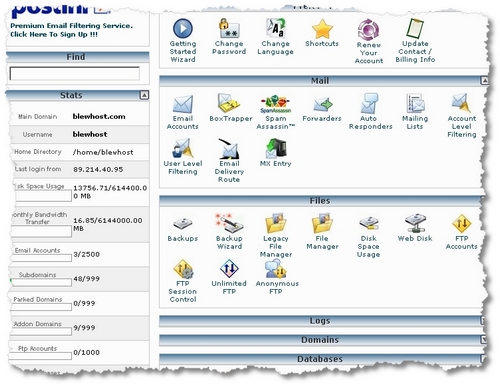Collapse the Mail section
The width and height of the screenshot is (500, 384).
point(485,80)
